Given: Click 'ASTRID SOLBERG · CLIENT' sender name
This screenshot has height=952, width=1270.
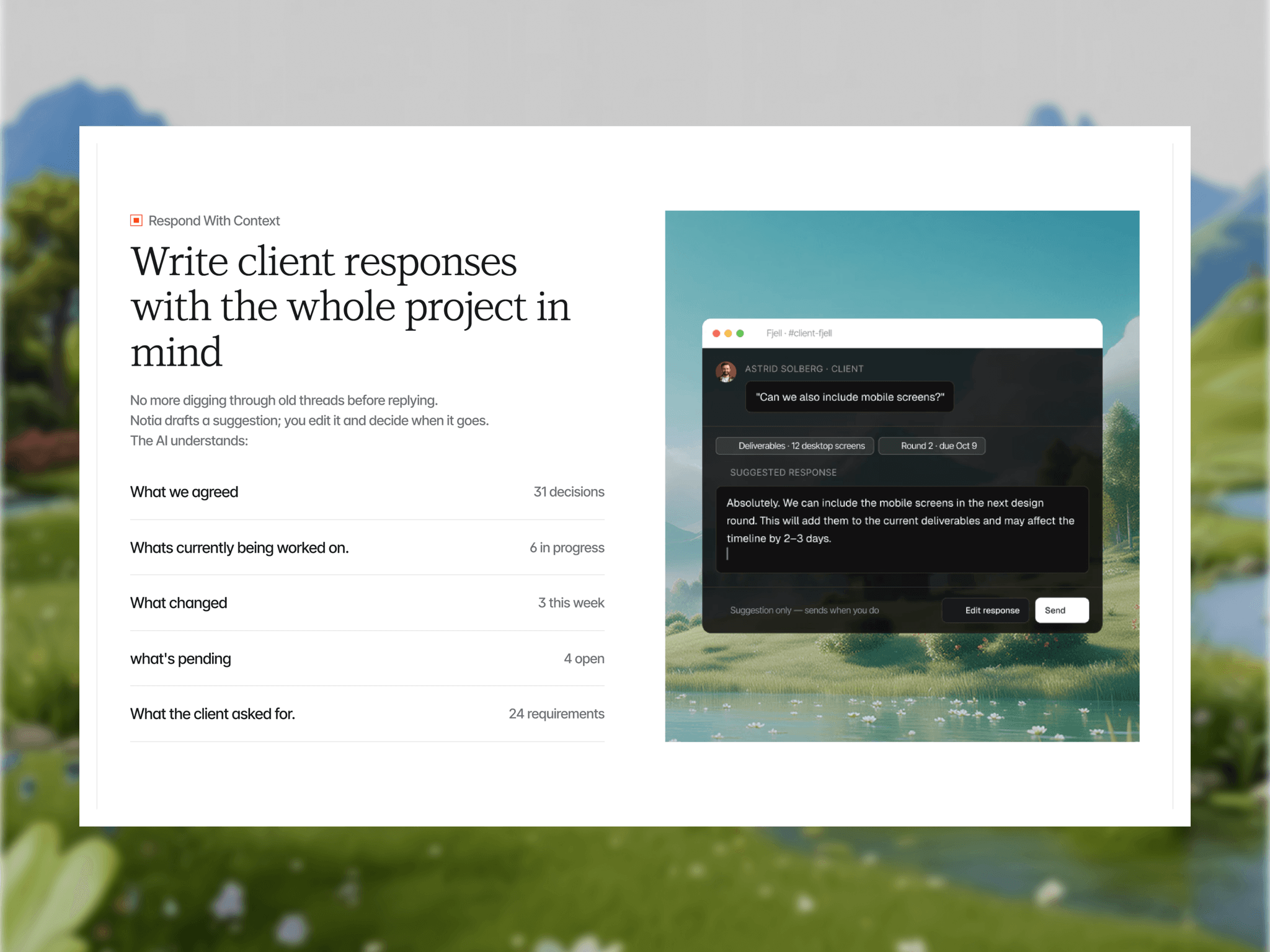Looking at the screenshot, I should 804,369.
